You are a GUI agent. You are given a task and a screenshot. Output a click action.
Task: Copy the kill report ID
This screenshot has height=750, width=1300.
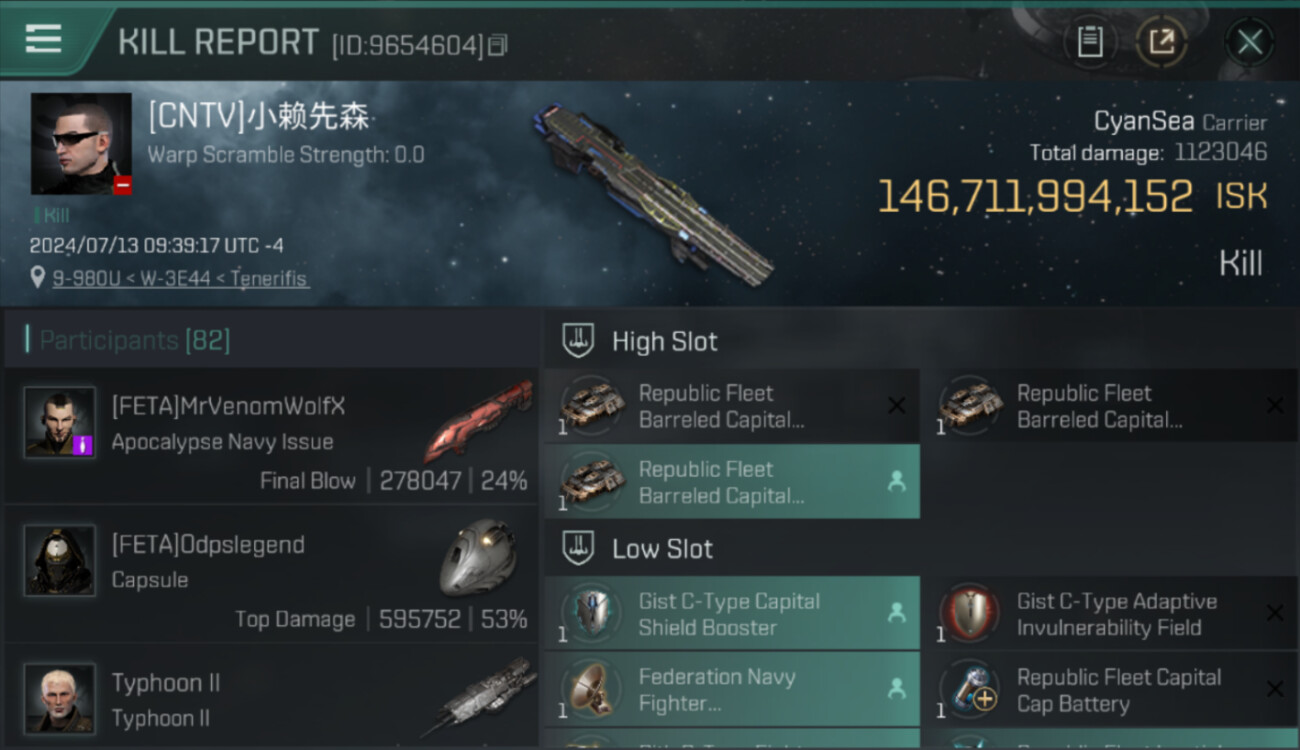click(499, 45)
